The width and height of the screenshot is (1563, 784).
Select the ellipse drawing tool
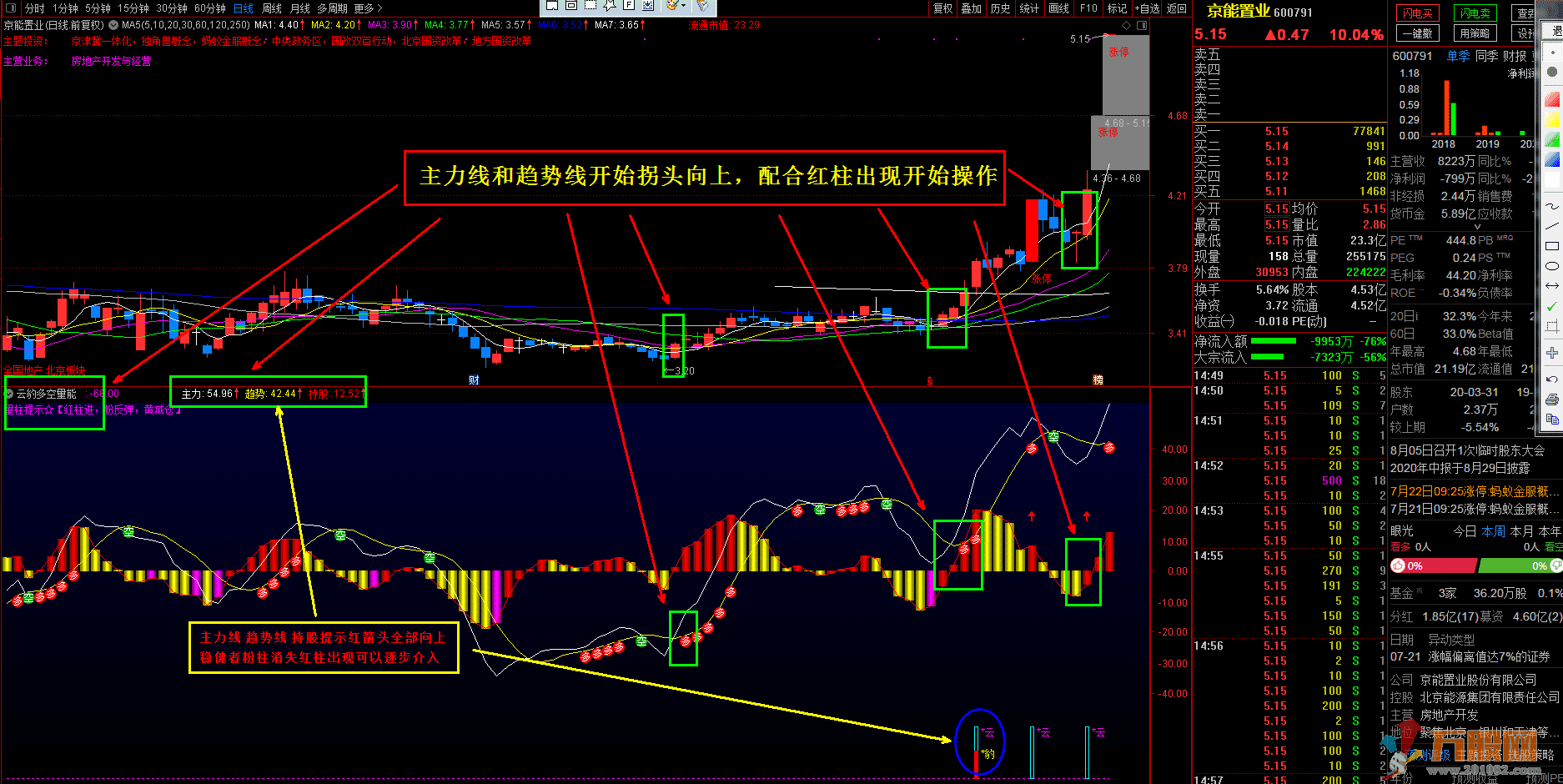coord(1552,266)
